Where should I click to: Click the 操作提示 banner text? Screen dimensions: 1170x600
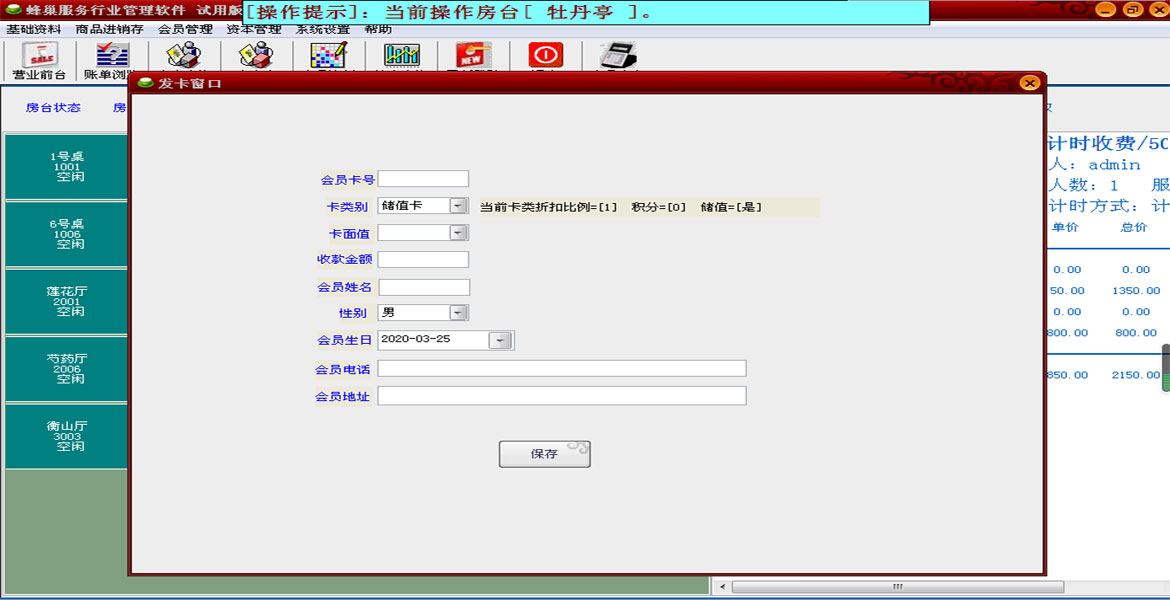click(x=448, y=12)
